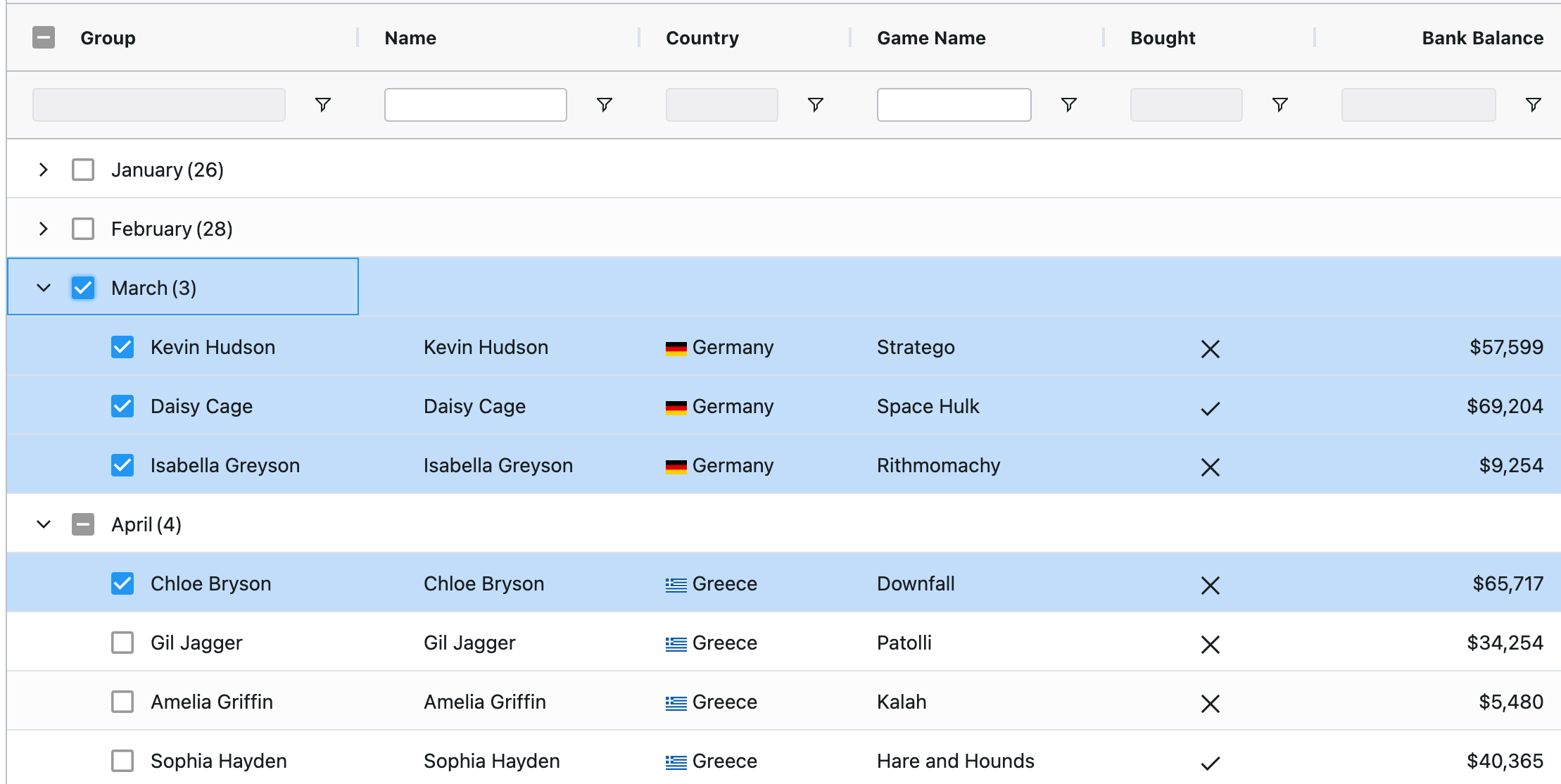This screenshot has width=1561, height=784.
Task: Focus the Name filter text field
Action: tap(475, 105)
